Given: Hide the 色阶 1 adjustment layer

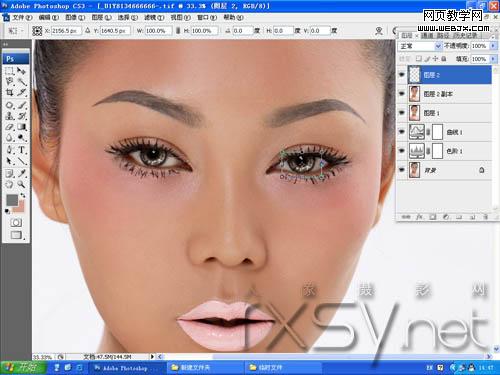Looking at the screenshot, I should (402, 151).
